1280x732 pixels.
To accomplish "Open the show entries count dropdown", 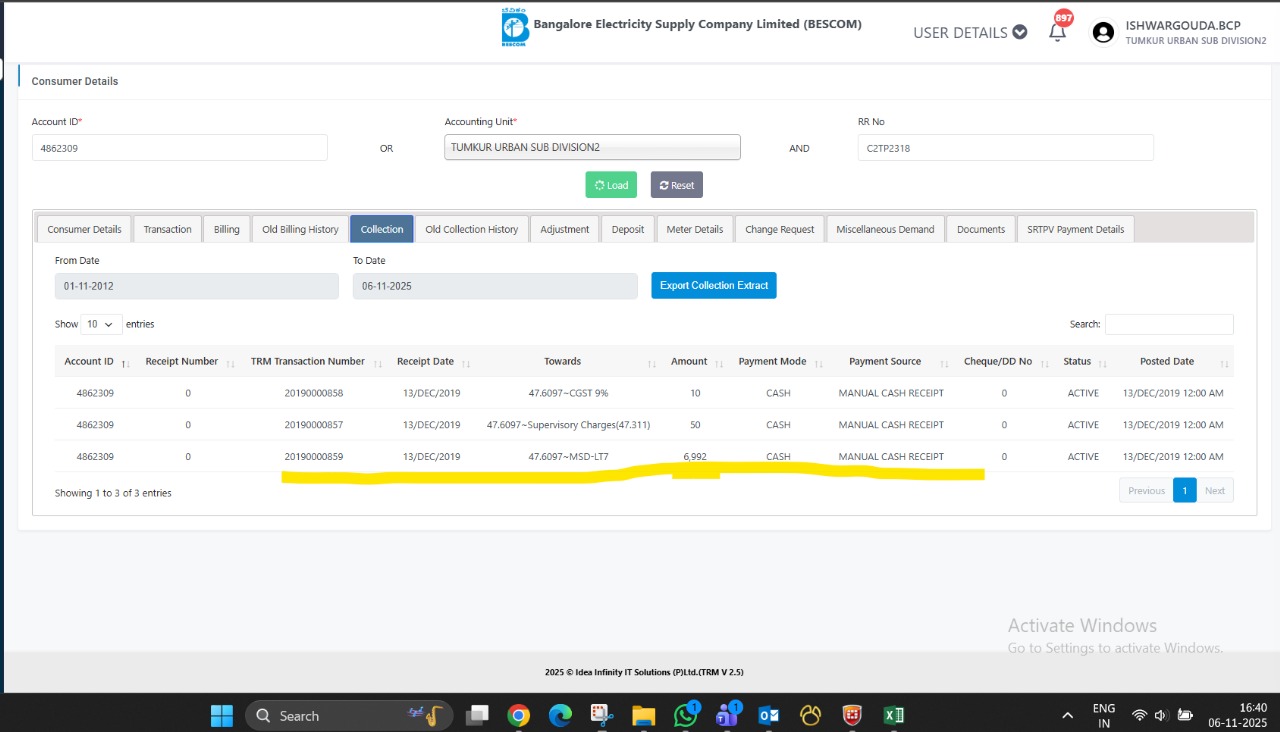I will (x=101, y=324).
